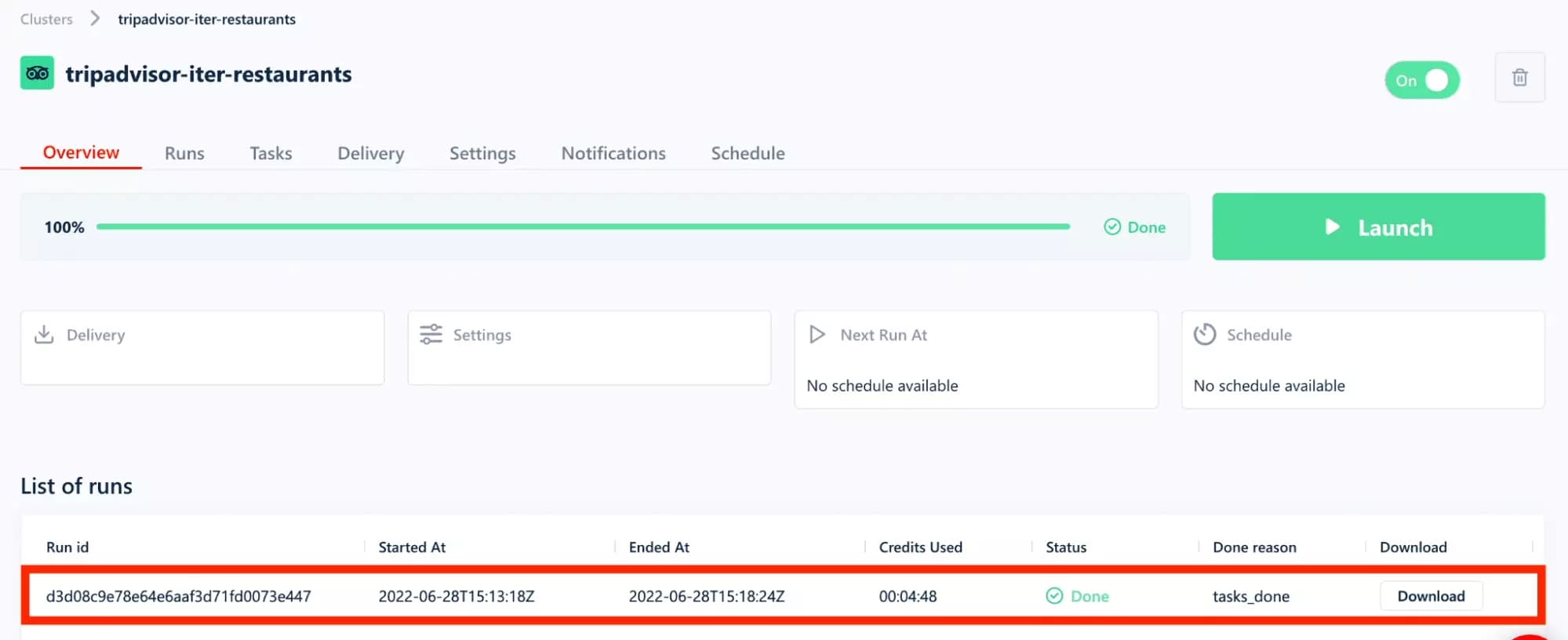The image size is (1568, 640).
Task: Go back to Clusters breadcrumb
Action: [x=46, y=19]
